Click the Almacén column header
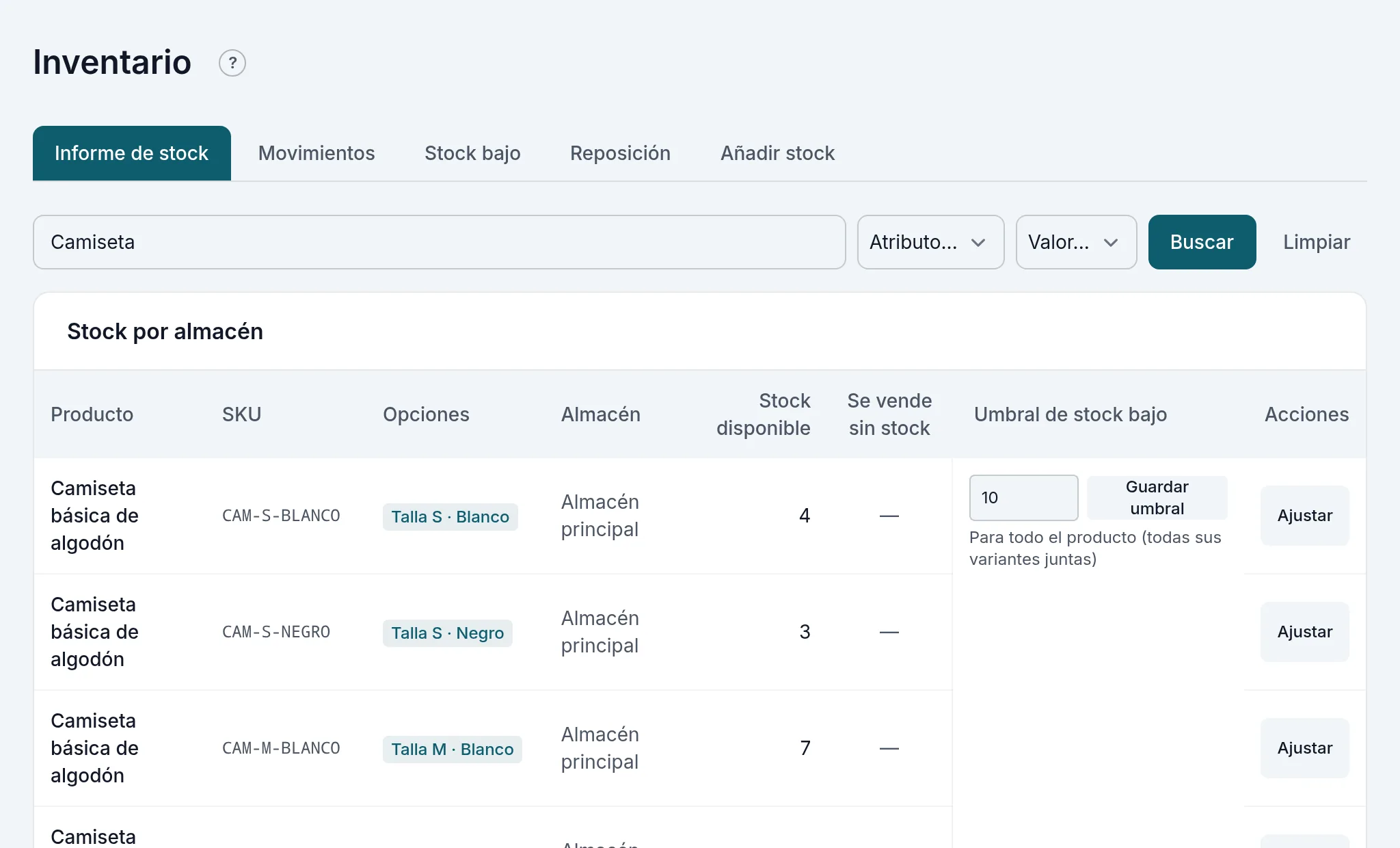 point(601,414)
